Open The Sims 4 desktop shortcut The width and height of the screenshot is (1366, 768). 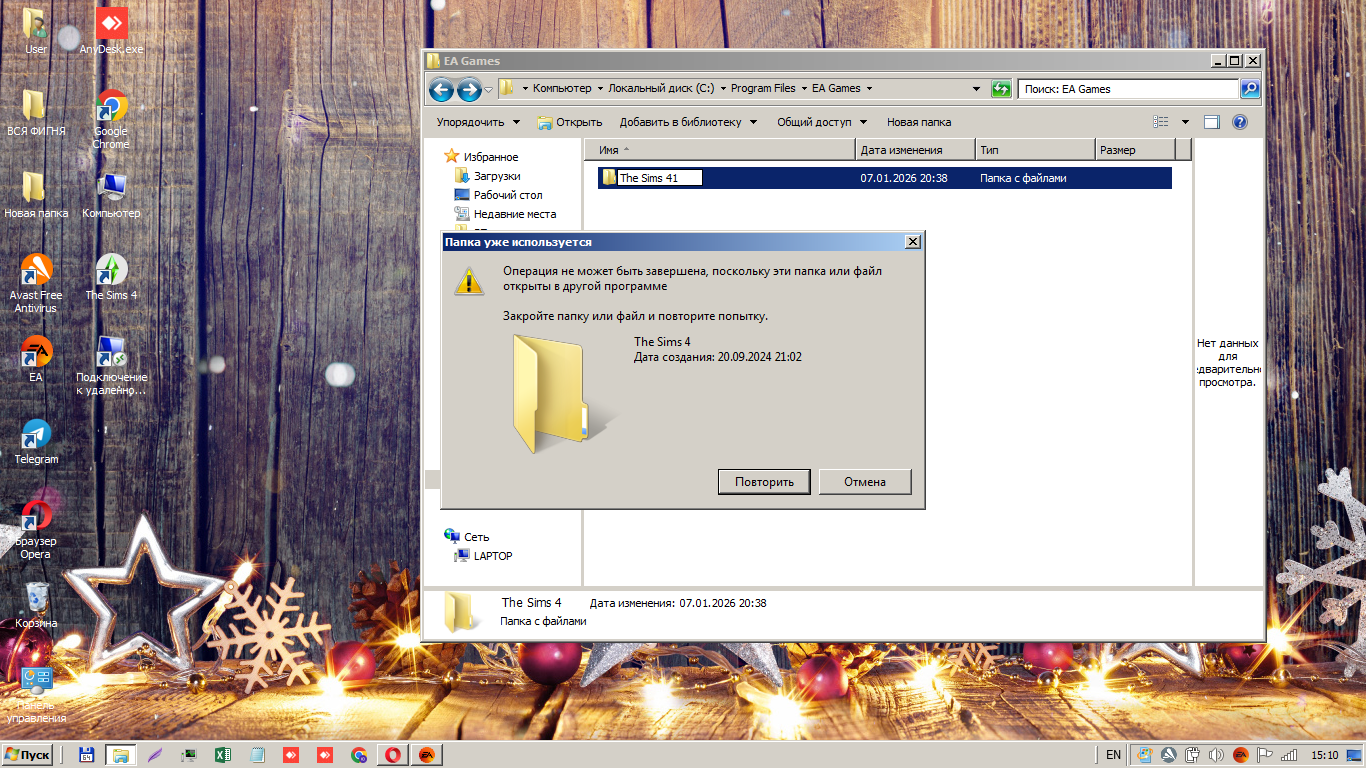pyautogui.click(x=111, y=275)
